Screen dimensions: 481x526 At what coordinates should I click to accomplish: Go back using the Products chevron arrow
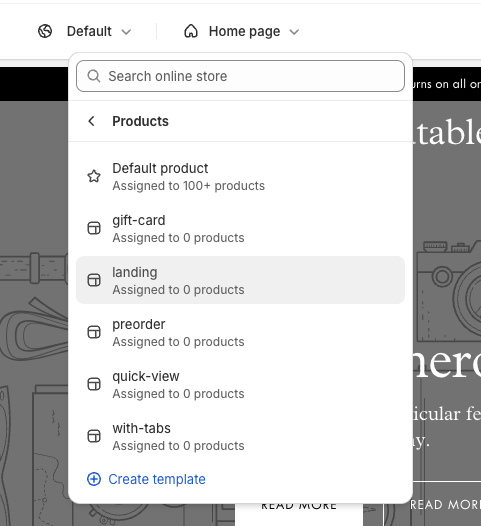pos(91,121)
